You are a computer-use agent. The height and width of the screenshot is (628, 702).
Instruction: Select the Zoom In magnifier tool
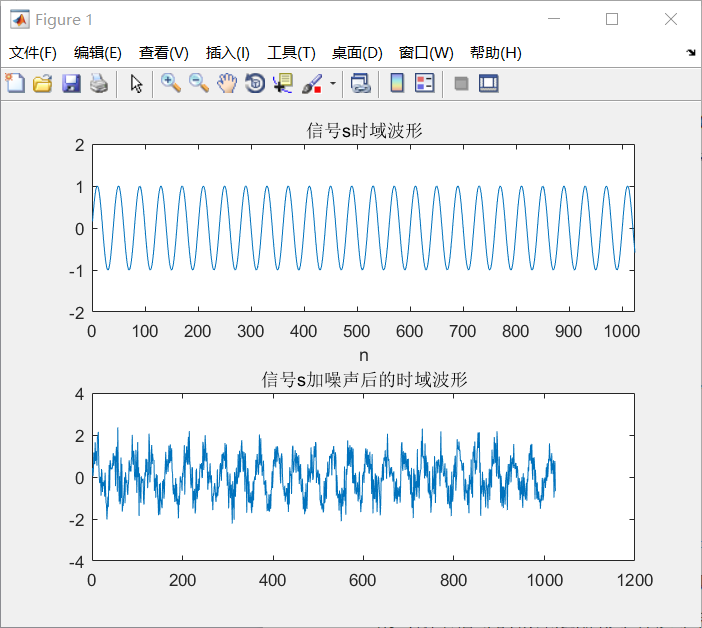point(171,84)
